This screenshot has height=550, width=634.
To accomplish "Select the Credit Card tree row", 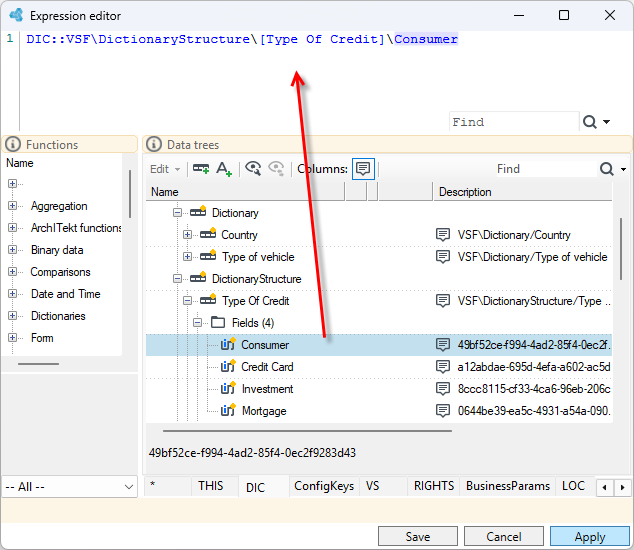I will point(379,367).
